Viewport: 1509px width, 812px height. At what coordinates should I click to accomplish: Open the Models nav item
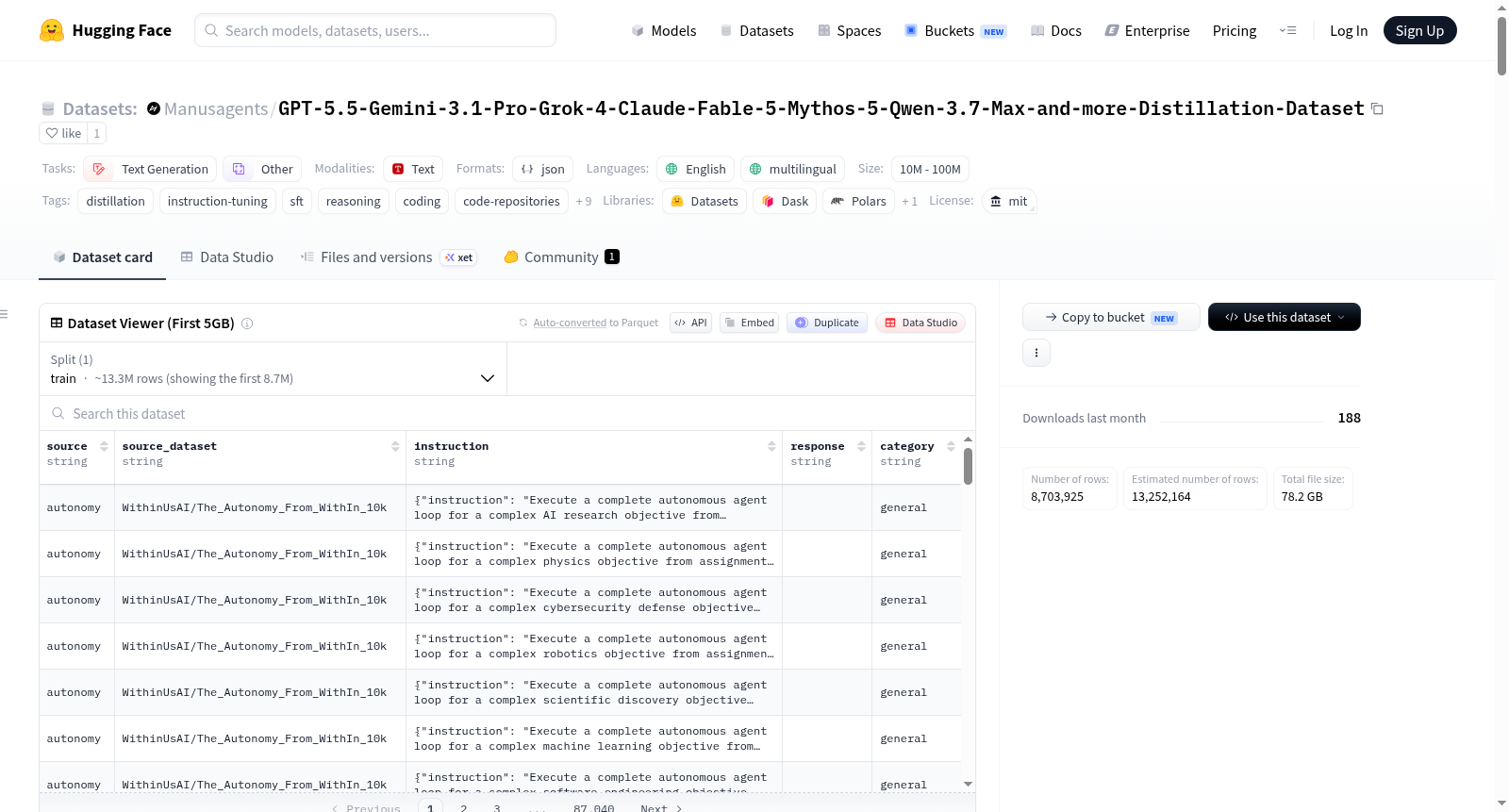(664, 30)
